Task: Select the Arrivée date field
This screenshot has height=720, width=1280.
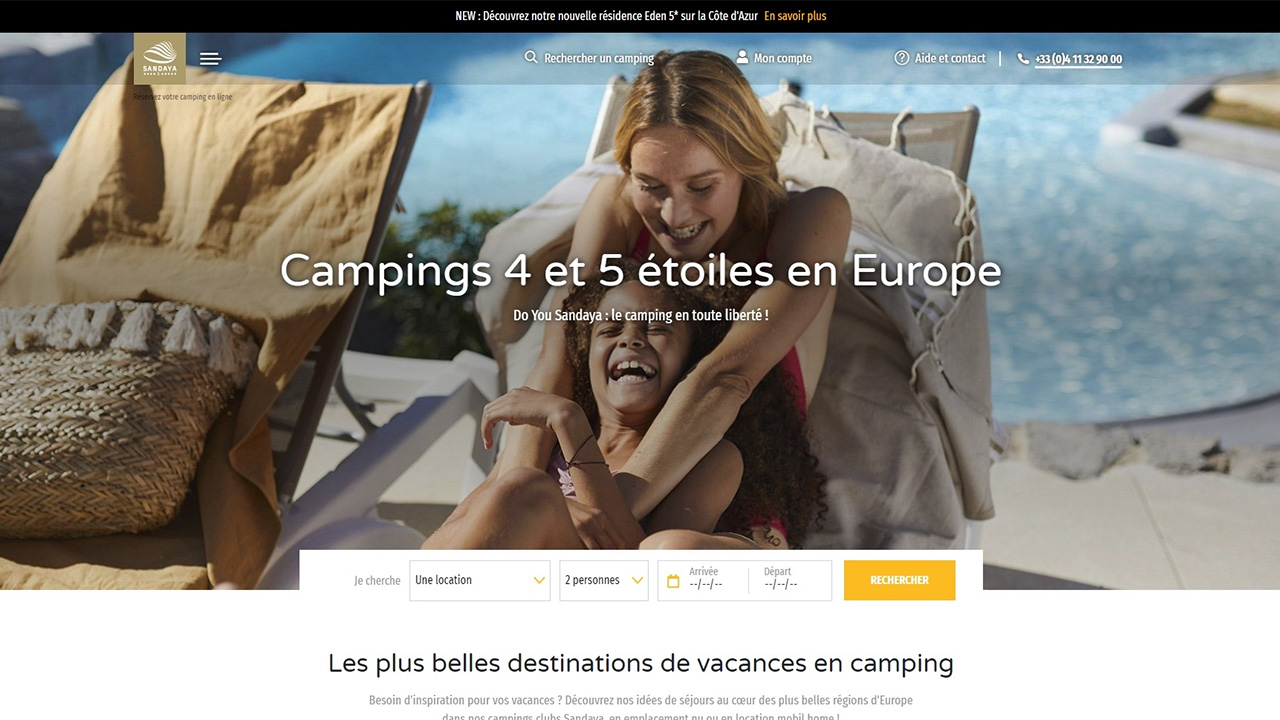Action: (x=712, y=580)
